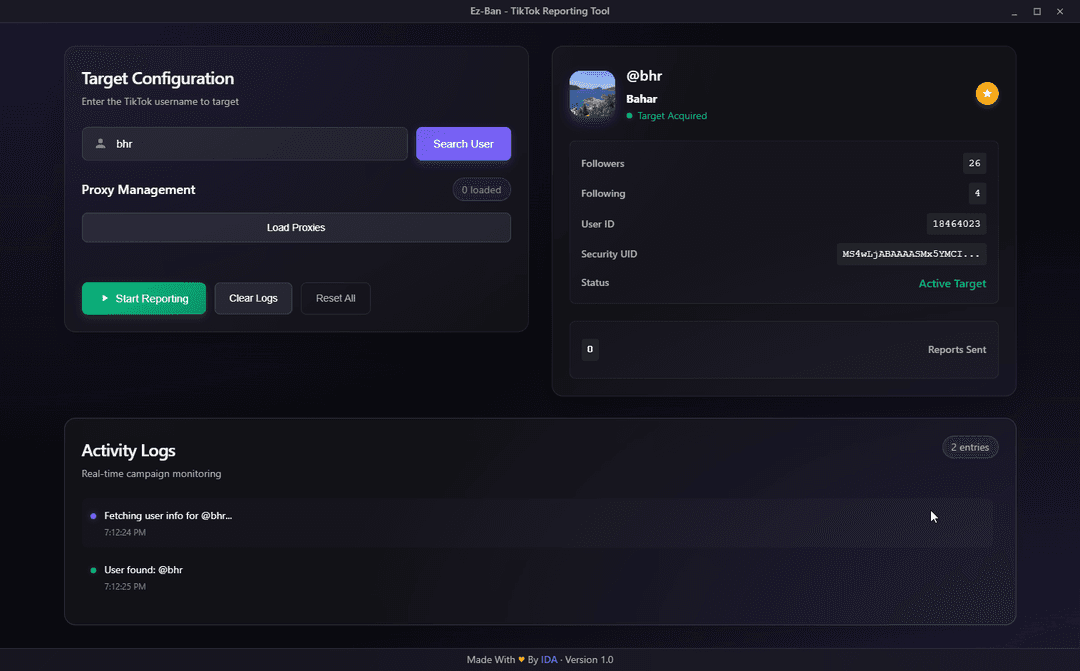Click the 2 entries badge in Activity Logs
The height and width of the screenshot is (671, 1080).
tap(969, 447)
